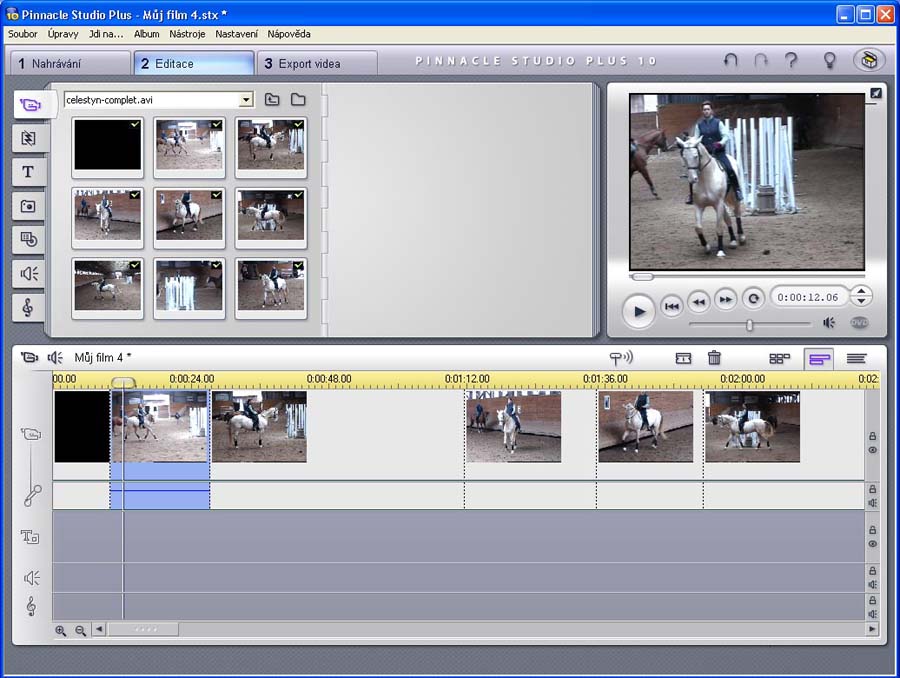900x678 pixels.
Task: Switch to the Storyboard view
Action: click(779, 358)
